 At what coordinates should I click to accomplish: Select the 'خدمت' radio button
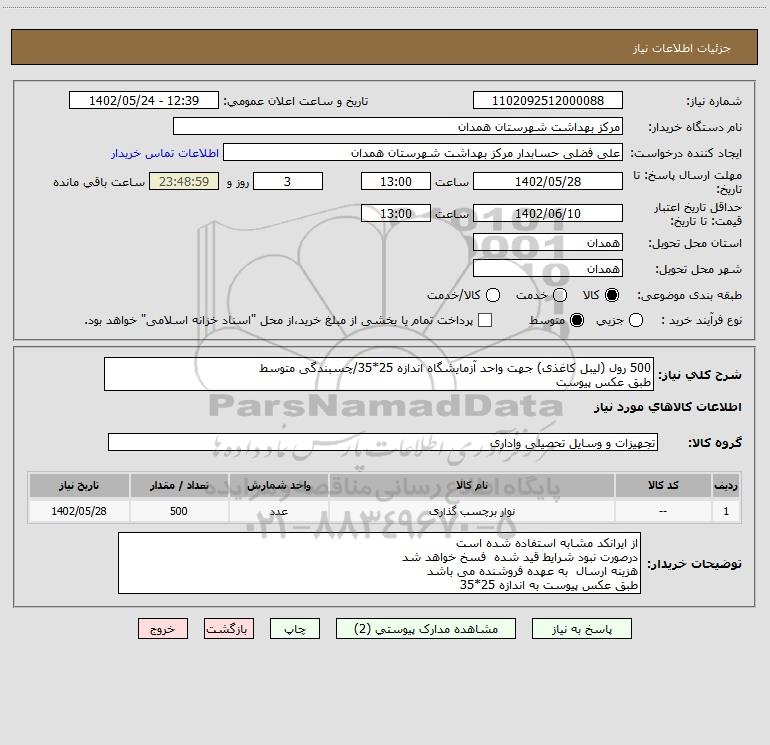coord(560,295)
